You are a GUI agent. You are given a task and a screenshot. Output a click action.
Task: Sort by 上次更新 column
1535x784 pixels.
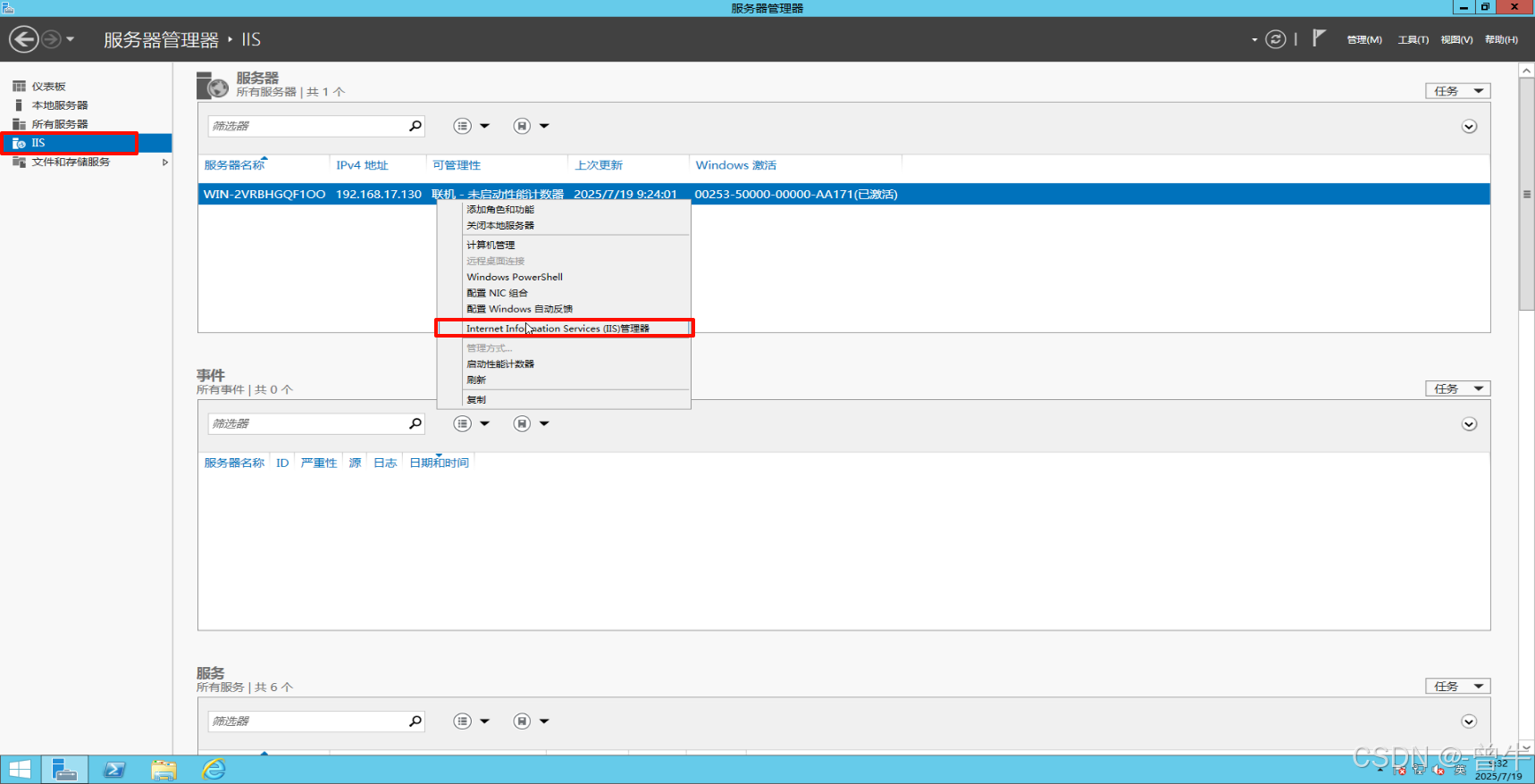click(x=599, y=165)
